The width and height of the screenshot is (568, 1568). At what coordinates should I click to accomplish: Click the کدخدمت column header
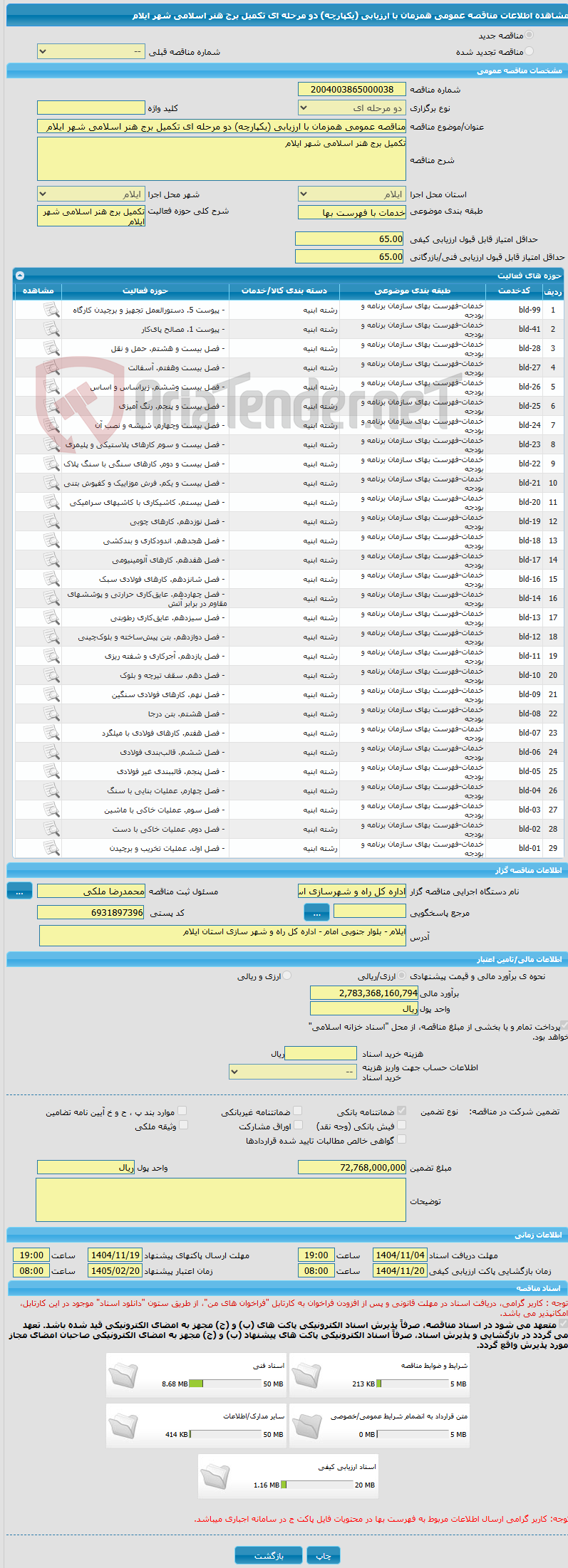coord(514,290)
